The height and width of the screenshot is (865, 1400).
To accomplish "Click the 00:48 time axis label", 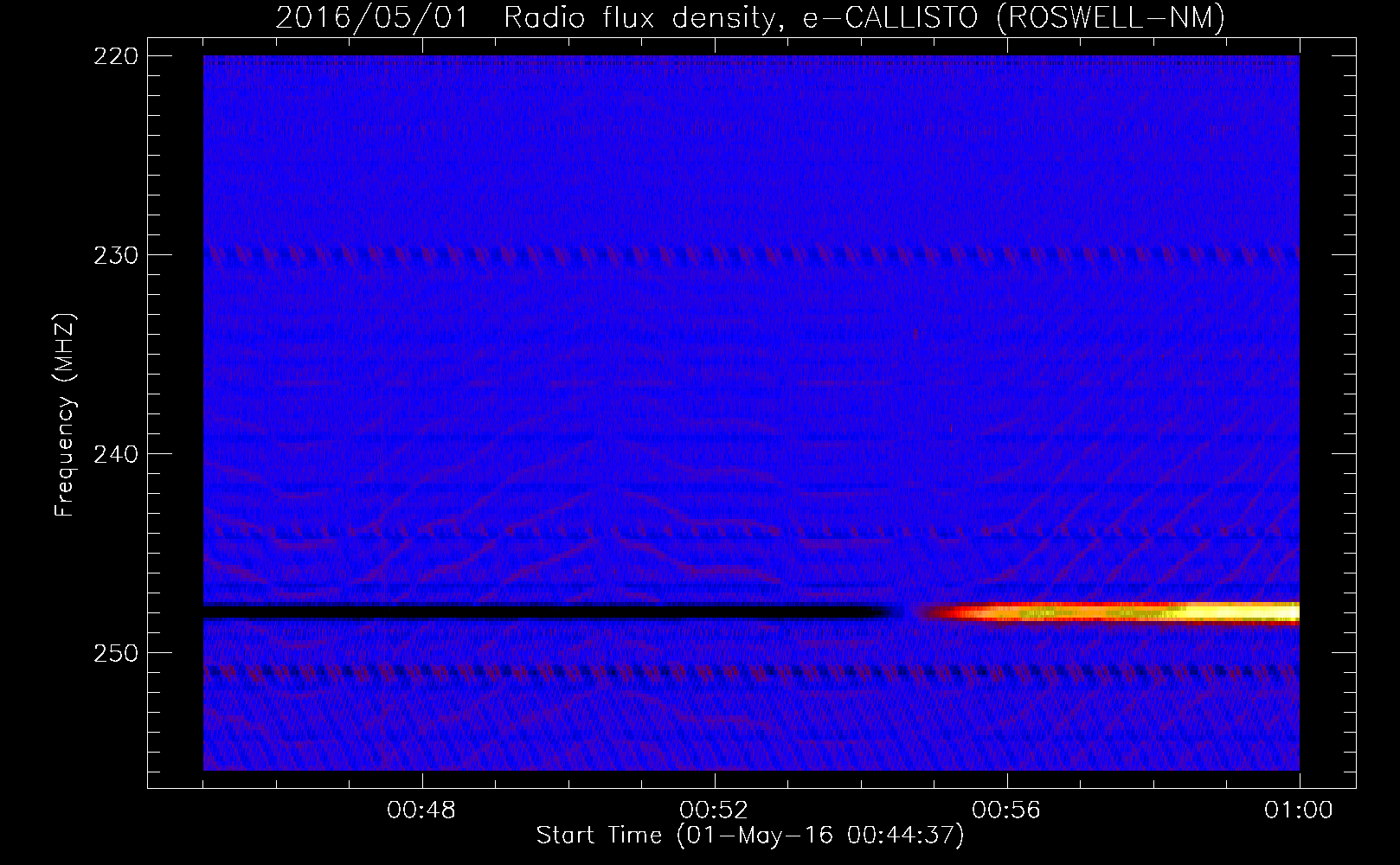I will (x=421, y=811).
